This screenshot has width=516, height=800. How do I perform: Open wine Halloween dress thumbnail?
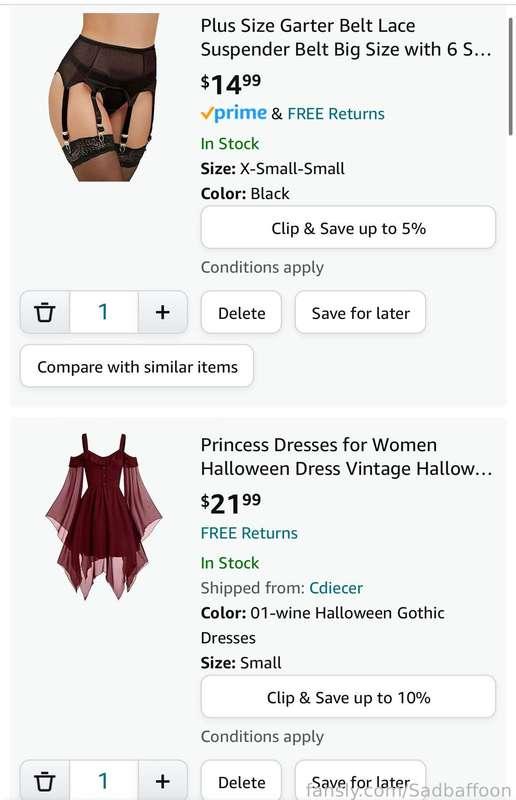click(x=104, y=516)
